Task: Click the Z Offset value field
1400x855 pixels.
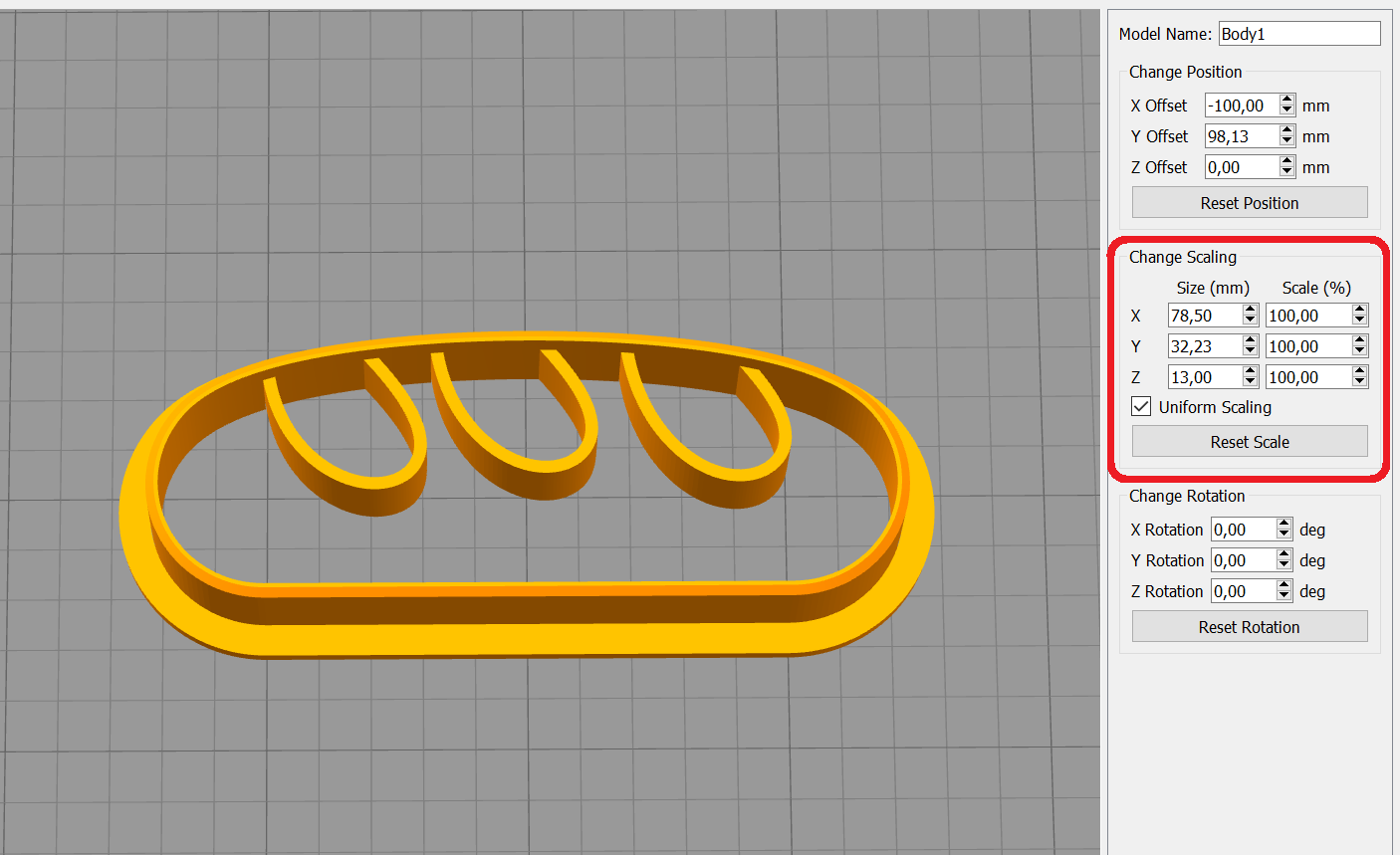Action: 1242,167
